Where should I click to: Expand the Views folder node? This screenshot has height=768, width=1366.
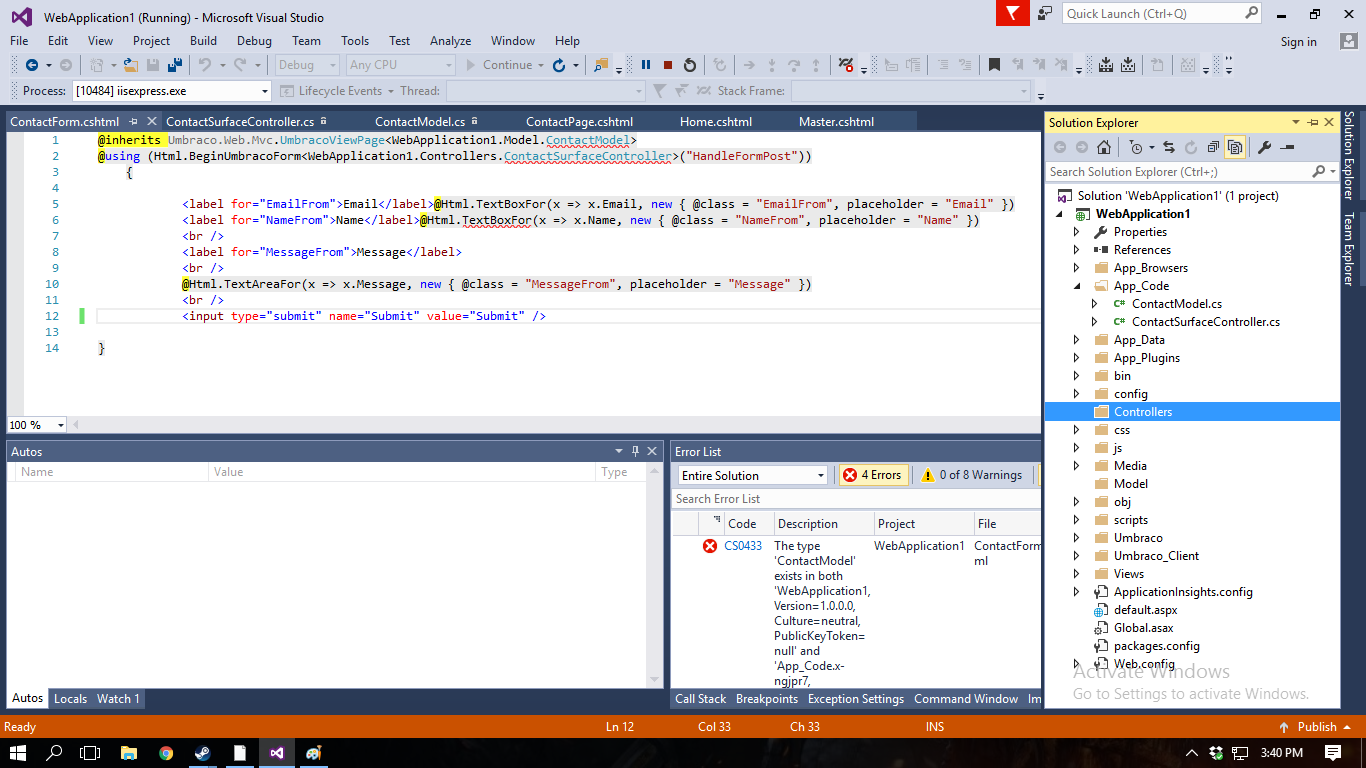tap(1077, 574)
